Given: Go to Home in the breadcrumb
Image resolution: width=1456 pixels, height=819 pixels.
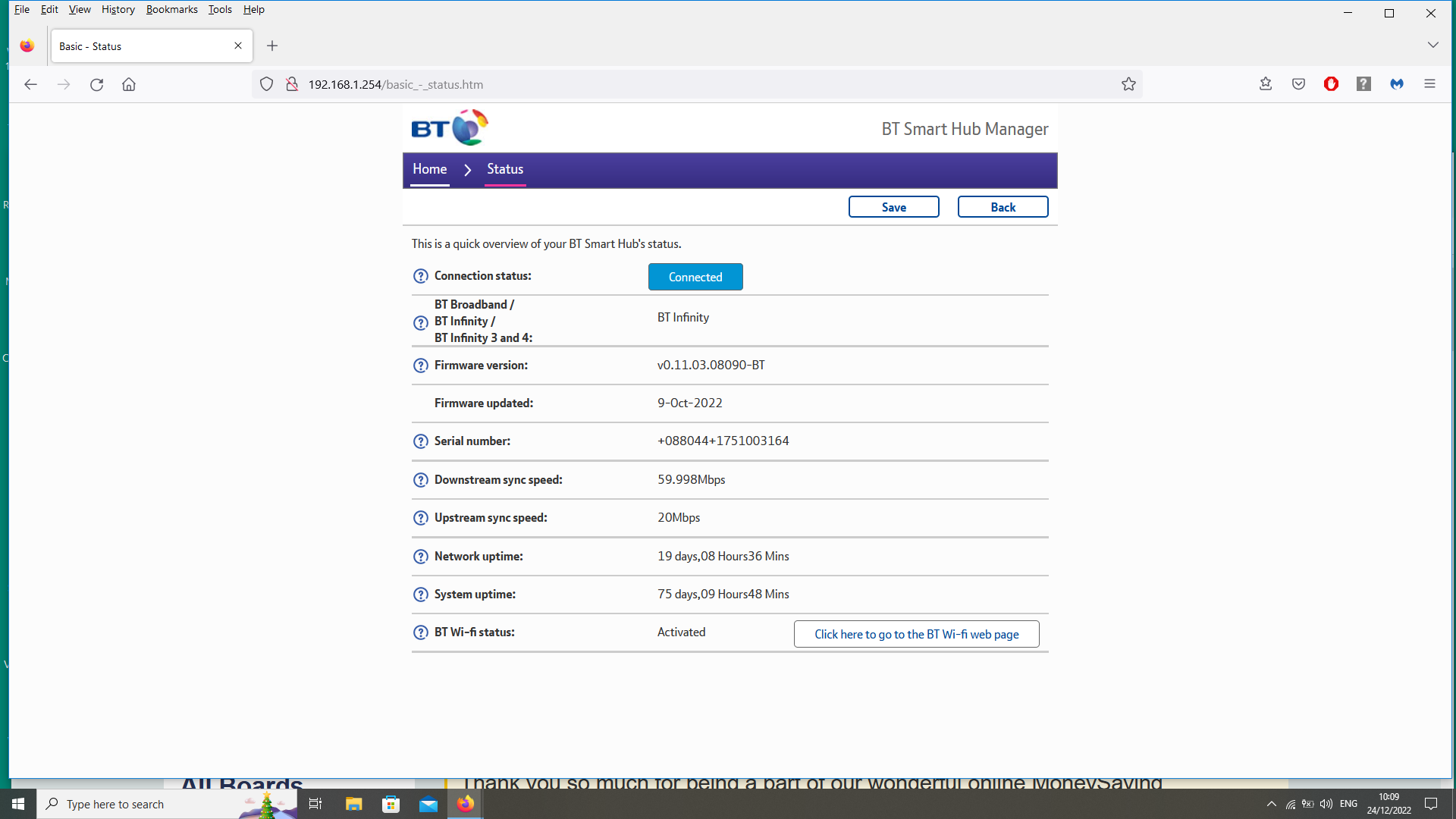Looking at the screenshot, I should click(429, 169).
